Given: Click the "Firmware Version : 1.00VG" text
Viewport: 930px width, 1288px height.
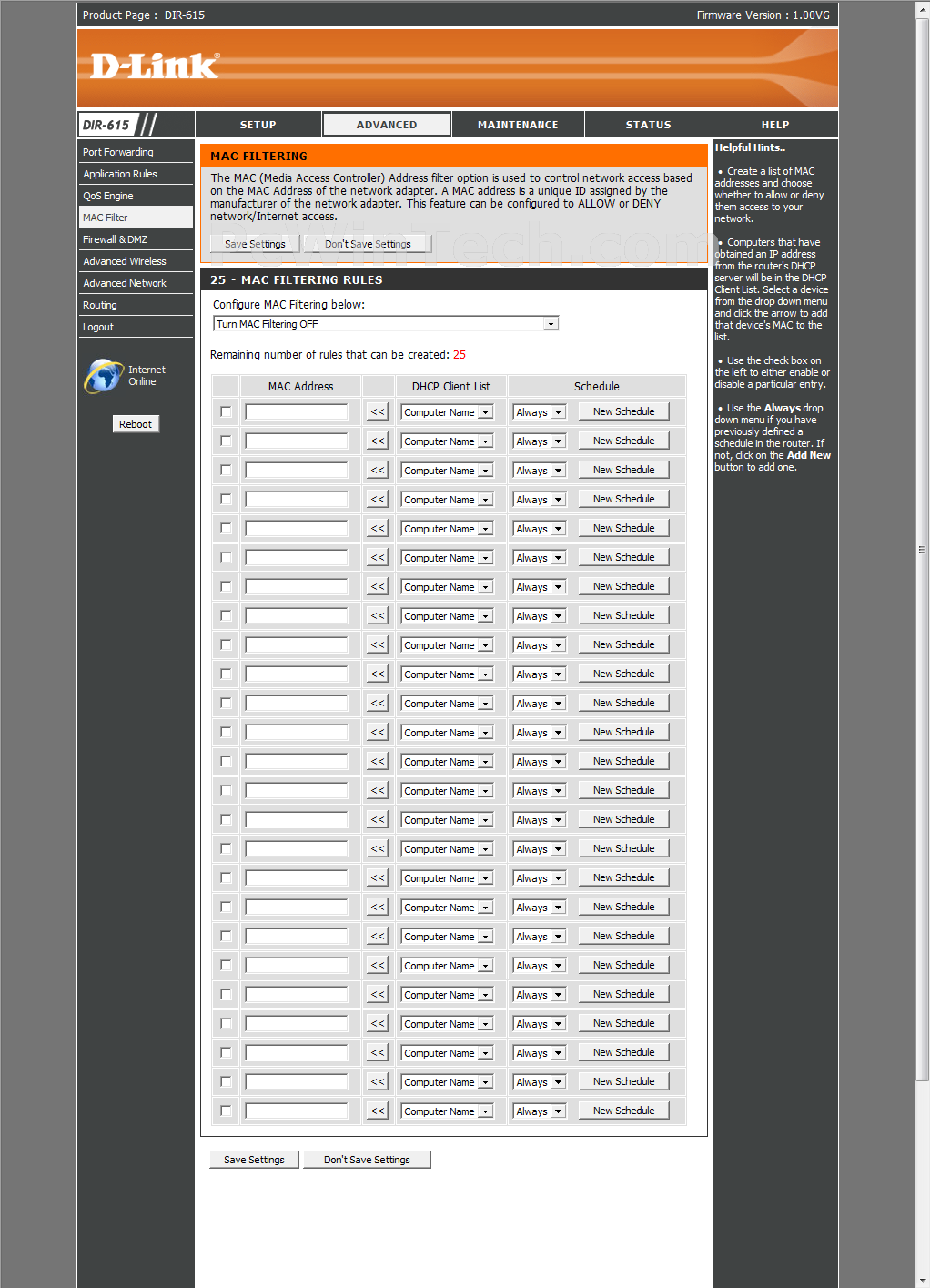Looking at the screenshot, I should click(x=763, y=15).
